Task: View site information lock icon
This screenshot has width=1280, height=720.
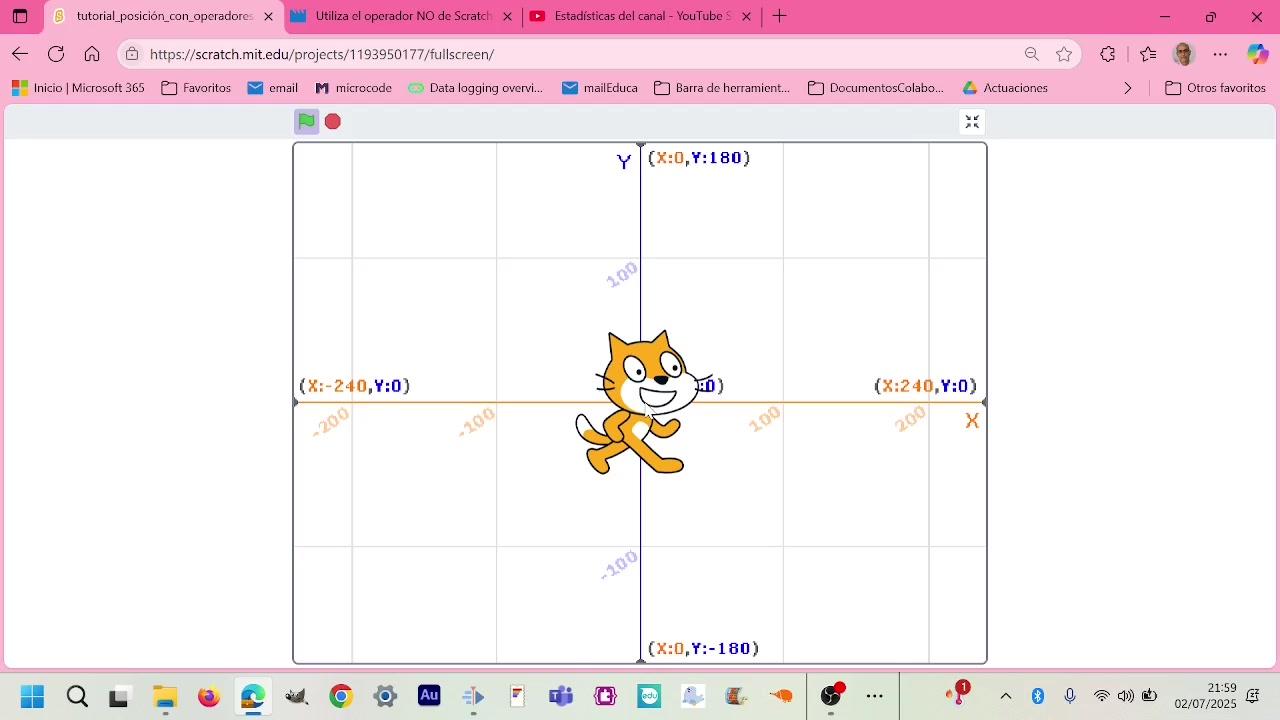Action: click(x=132, y=54)
